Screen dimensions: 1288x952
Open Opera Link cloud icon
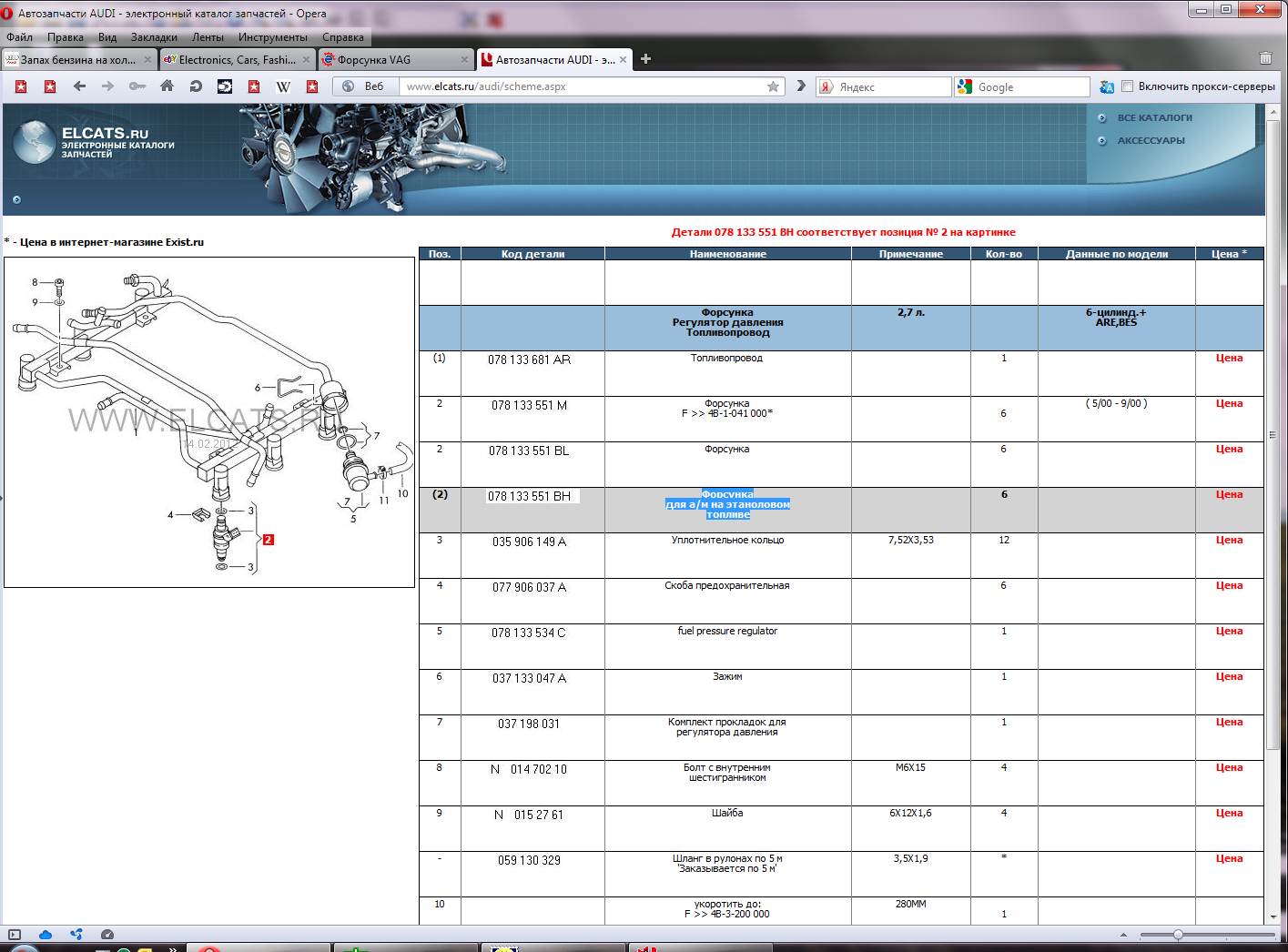(46, 935)
